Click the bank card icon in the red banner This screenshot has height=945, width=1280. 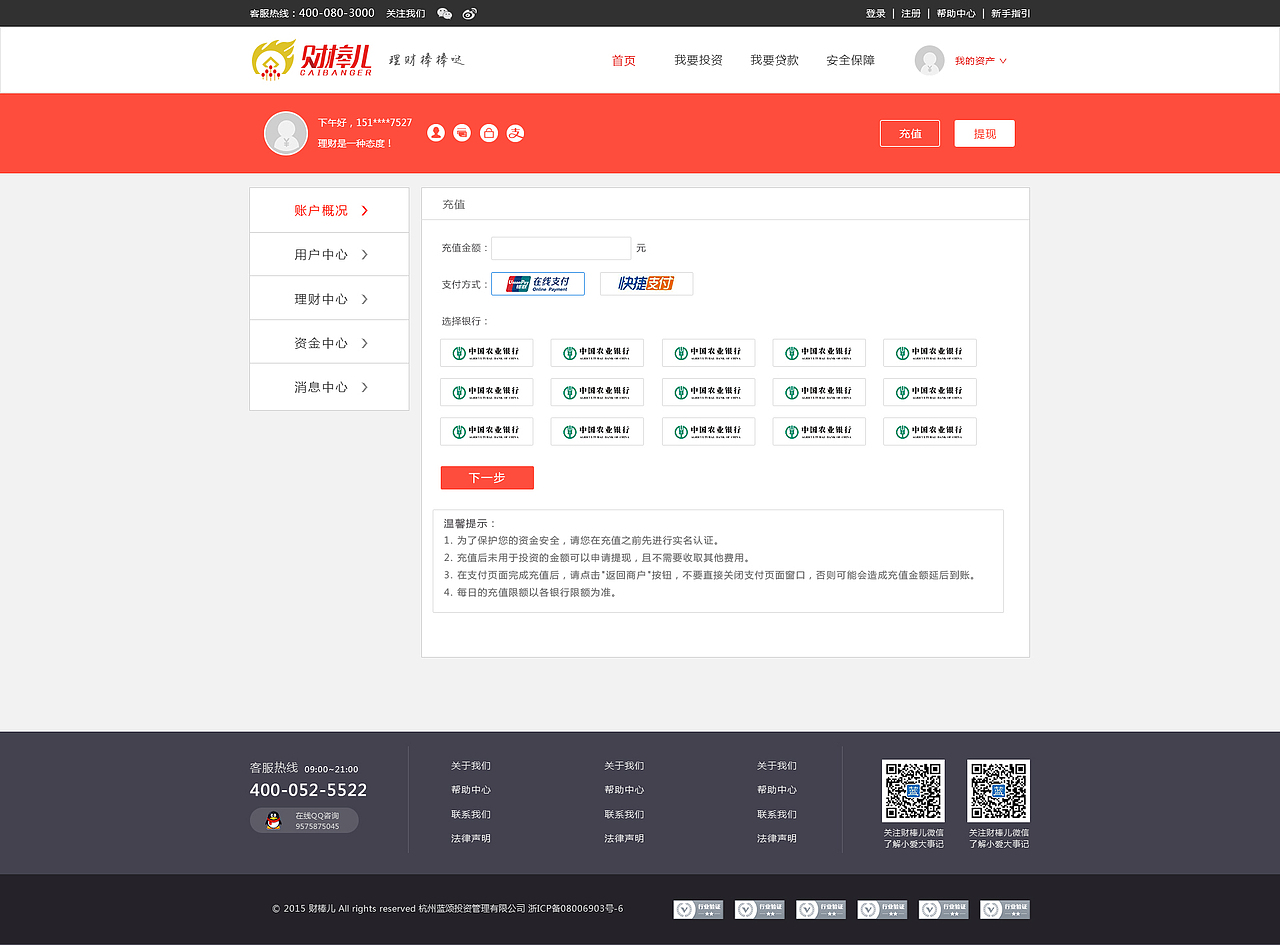[x=462, y=132]
